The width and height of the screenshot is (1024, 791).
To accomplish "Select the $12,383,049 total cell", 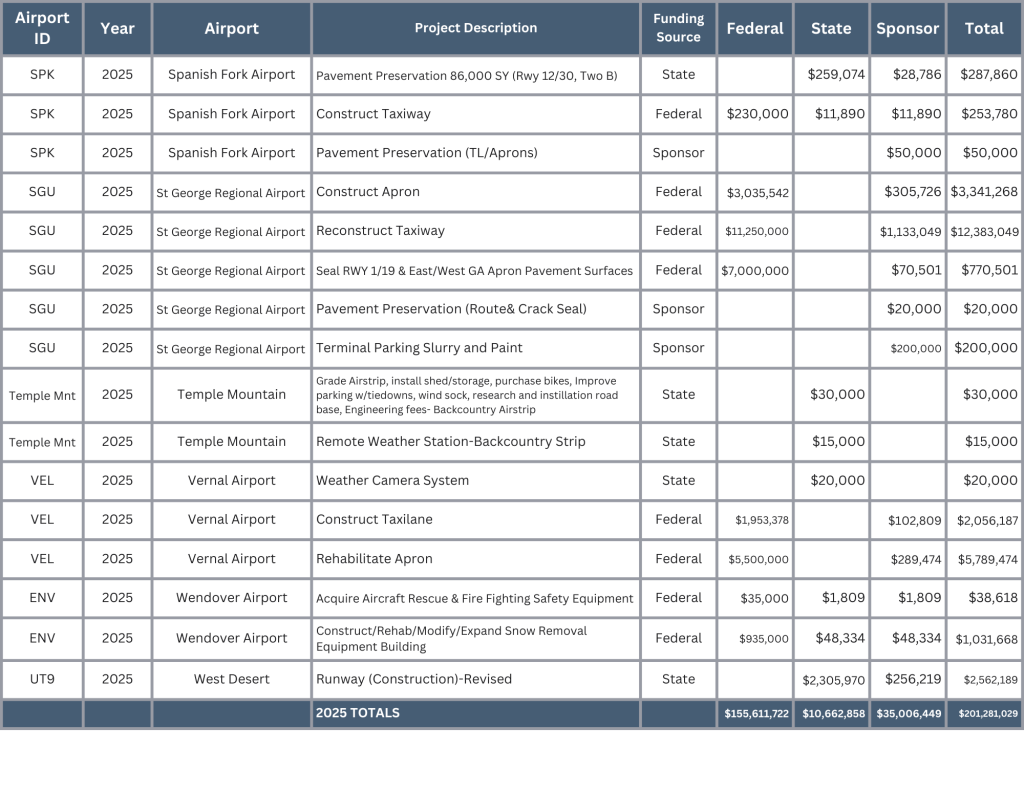I will [984, 231].
